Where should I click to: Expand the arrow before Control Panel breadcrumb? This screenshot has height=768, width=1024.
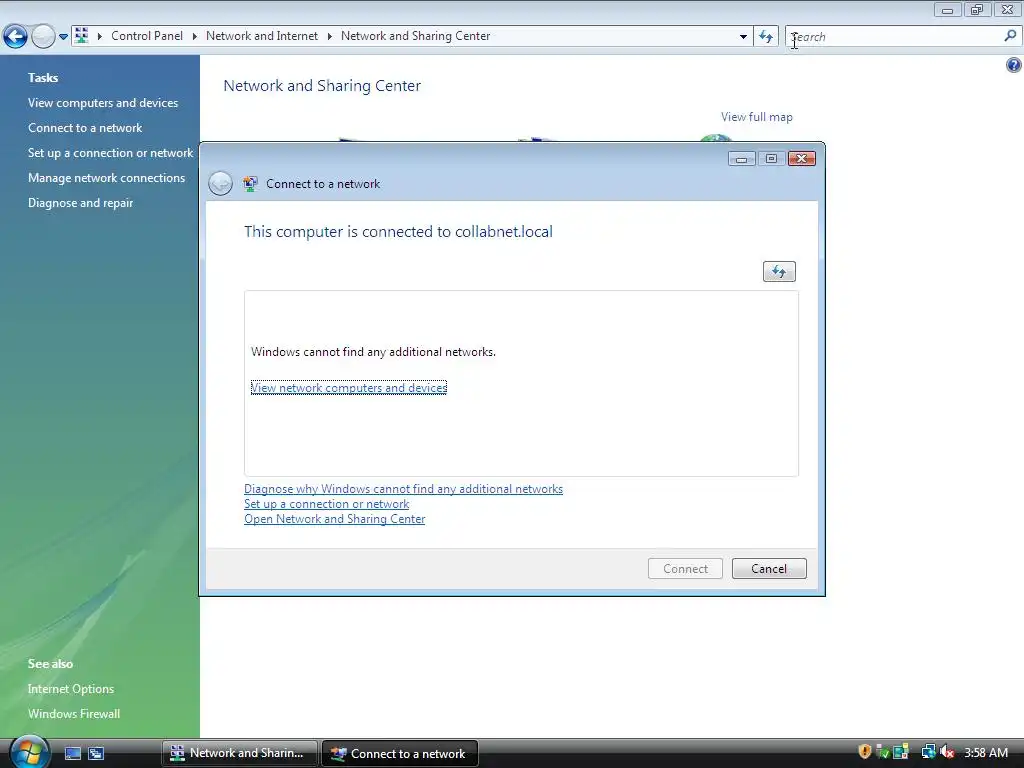tap(99, 37)
